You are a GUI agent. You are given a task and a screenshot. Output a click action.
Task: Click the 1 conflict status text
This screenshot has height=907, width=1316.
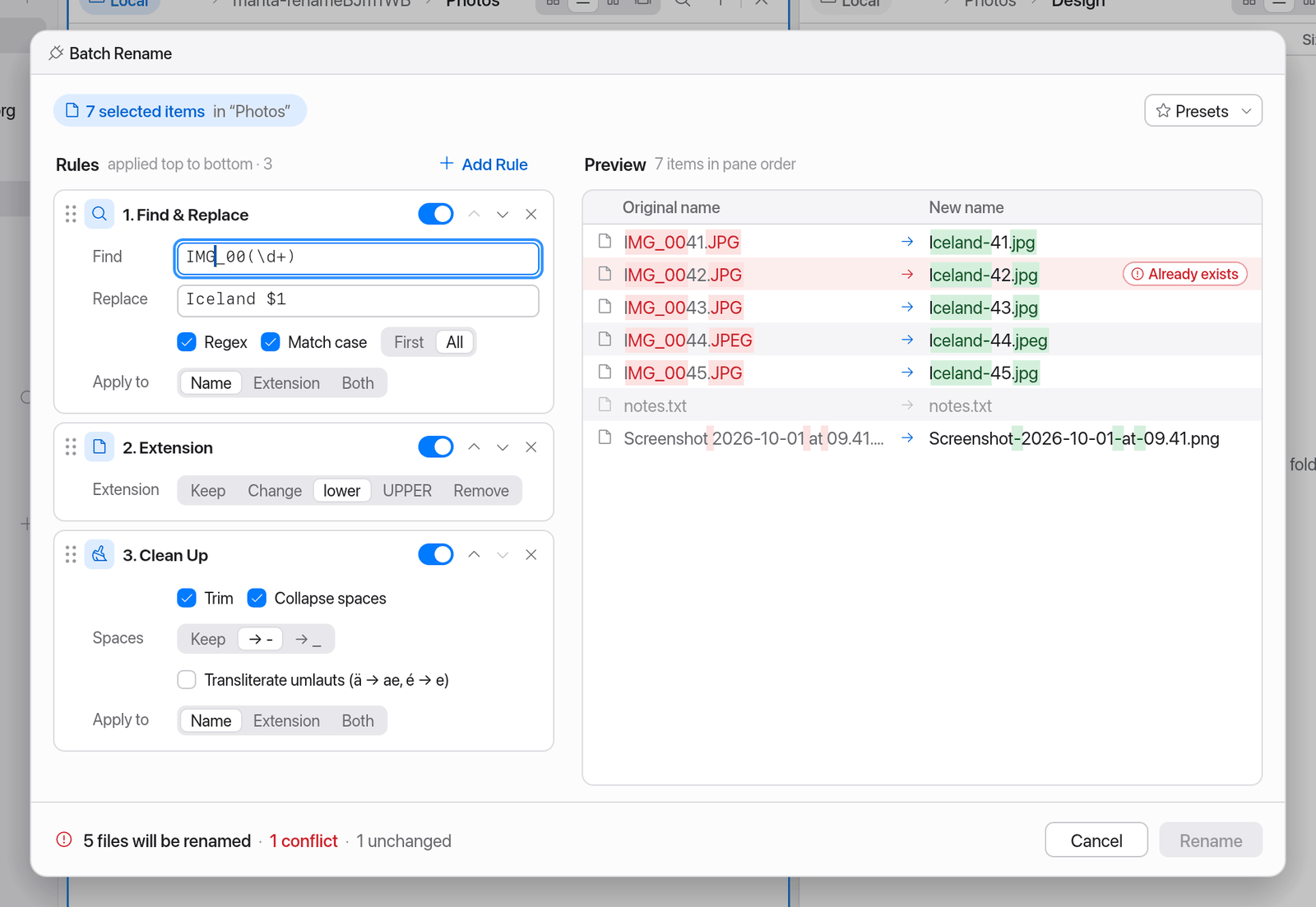[x=304, y=840]
